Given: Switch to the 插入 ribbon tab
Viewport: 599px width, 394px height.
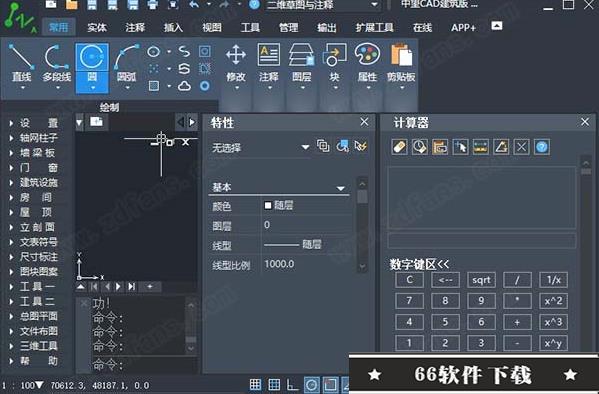Looking at the screenshot, I should tap(173, 28).
